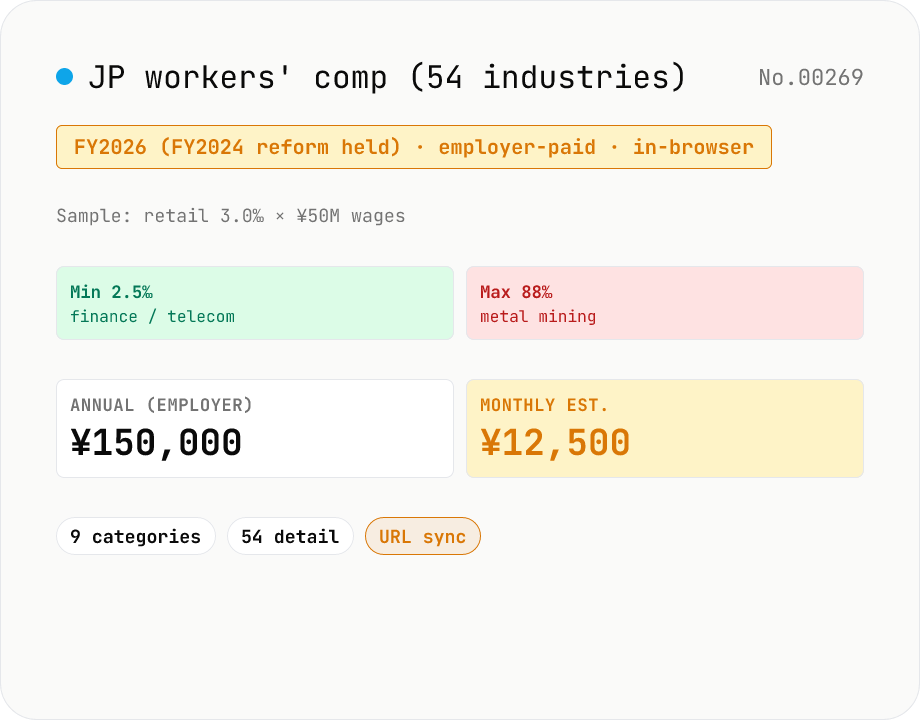Image resolution: width=920 pixels, height=720 pixels.
Task: Open the 54 detail pill
Action: coord(290,536)
